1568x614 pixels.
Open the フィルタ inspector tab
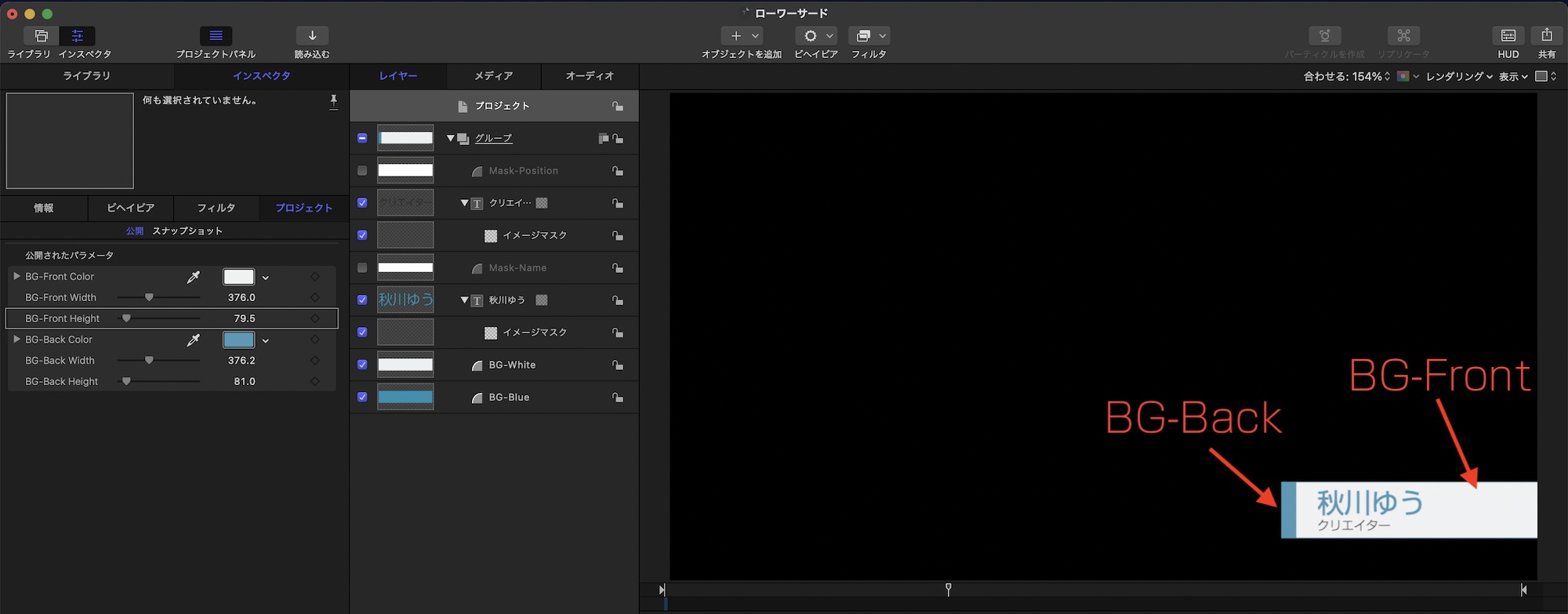click(216, 208)
